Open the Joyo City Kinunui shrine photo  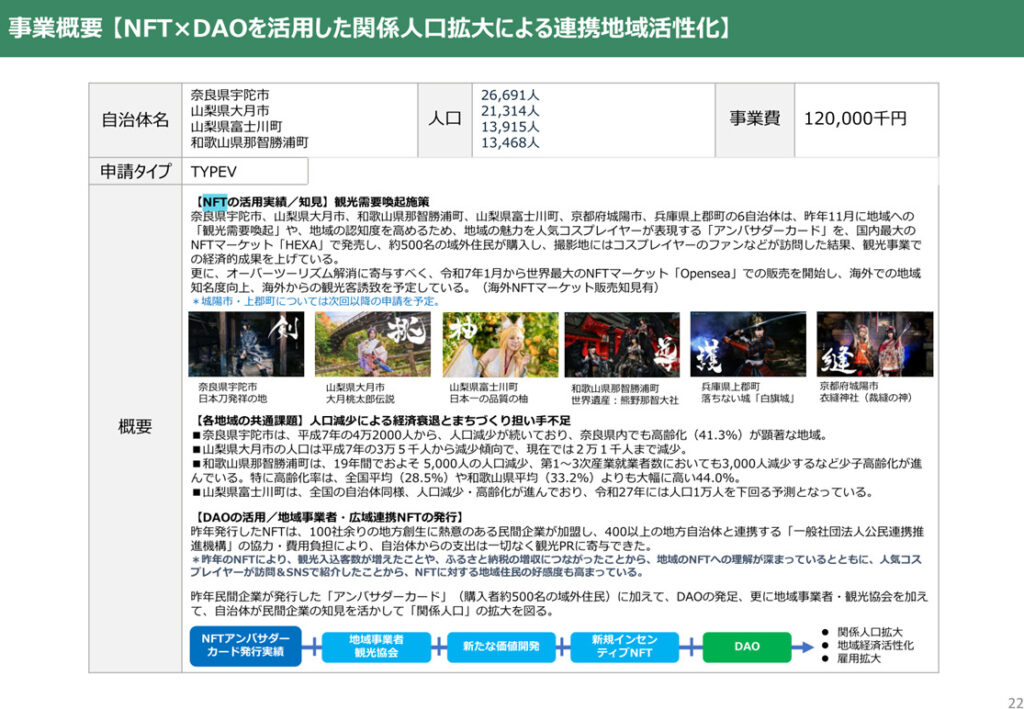(x=874, y=344)
